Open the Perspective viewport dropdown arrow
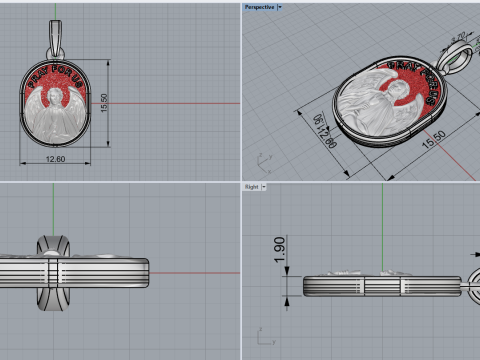 (x=280, y=7)
